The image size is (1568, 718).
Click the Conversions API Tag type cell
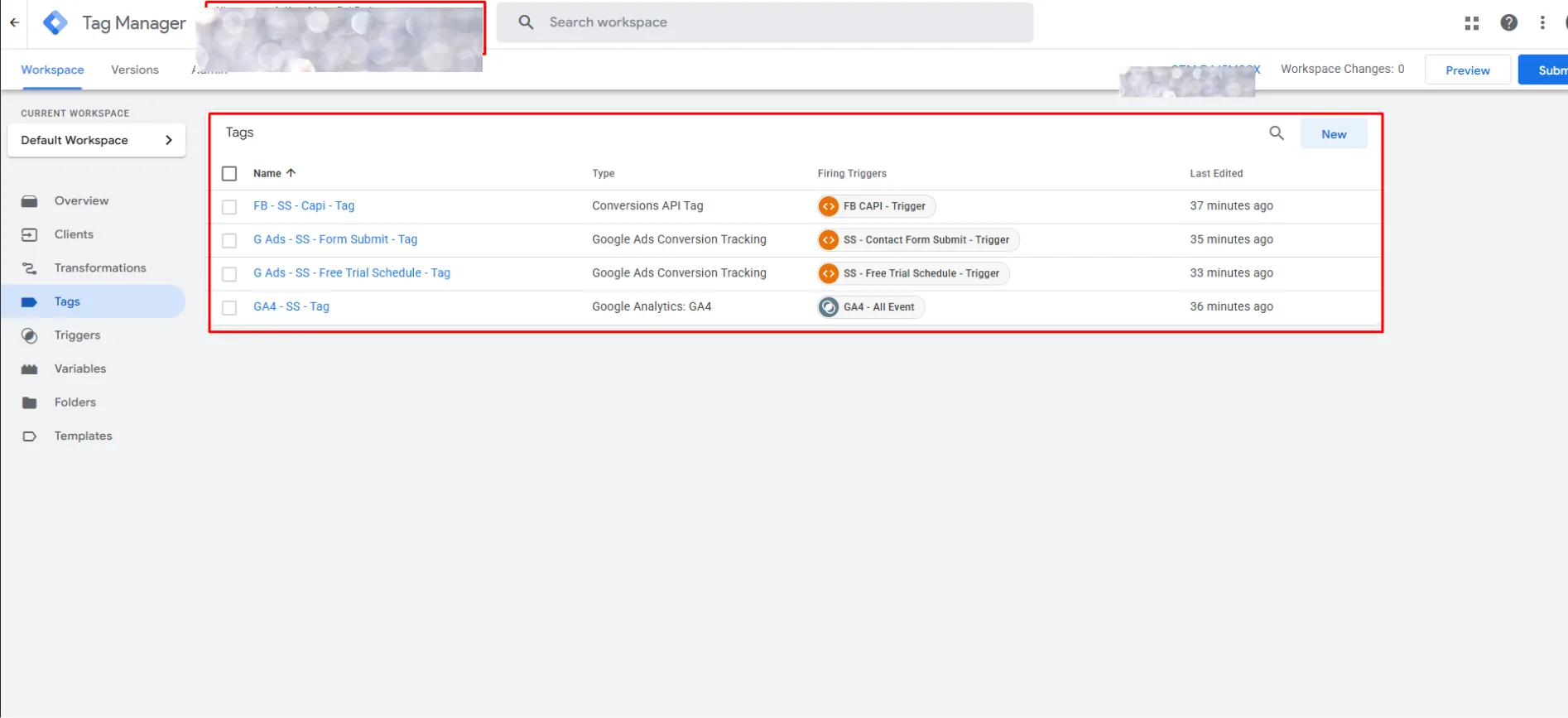[647, 206]
